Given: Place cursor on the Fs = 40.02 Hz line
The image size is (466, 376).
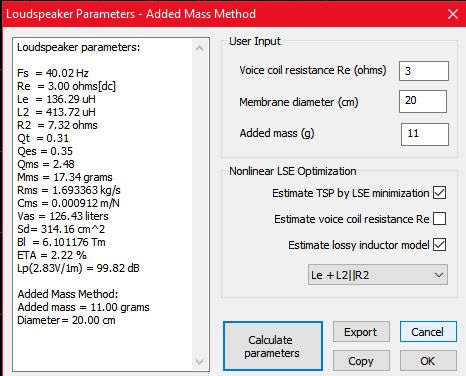Looking at the screenshot, I should coord(53,73).
